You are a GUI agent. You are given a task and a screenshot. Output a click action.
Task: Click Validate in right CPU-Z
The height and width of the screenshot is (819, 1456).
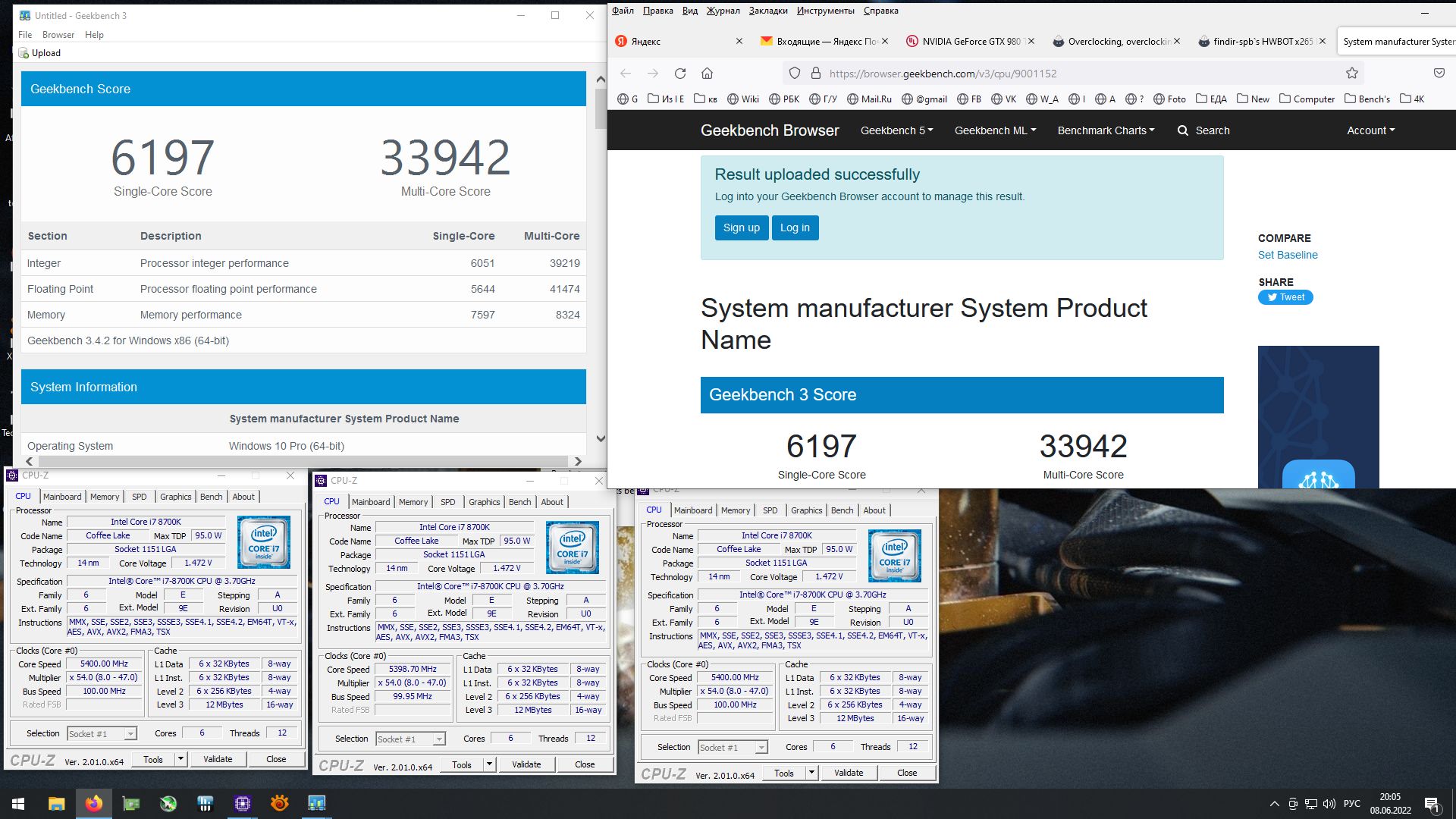(849, 773)
